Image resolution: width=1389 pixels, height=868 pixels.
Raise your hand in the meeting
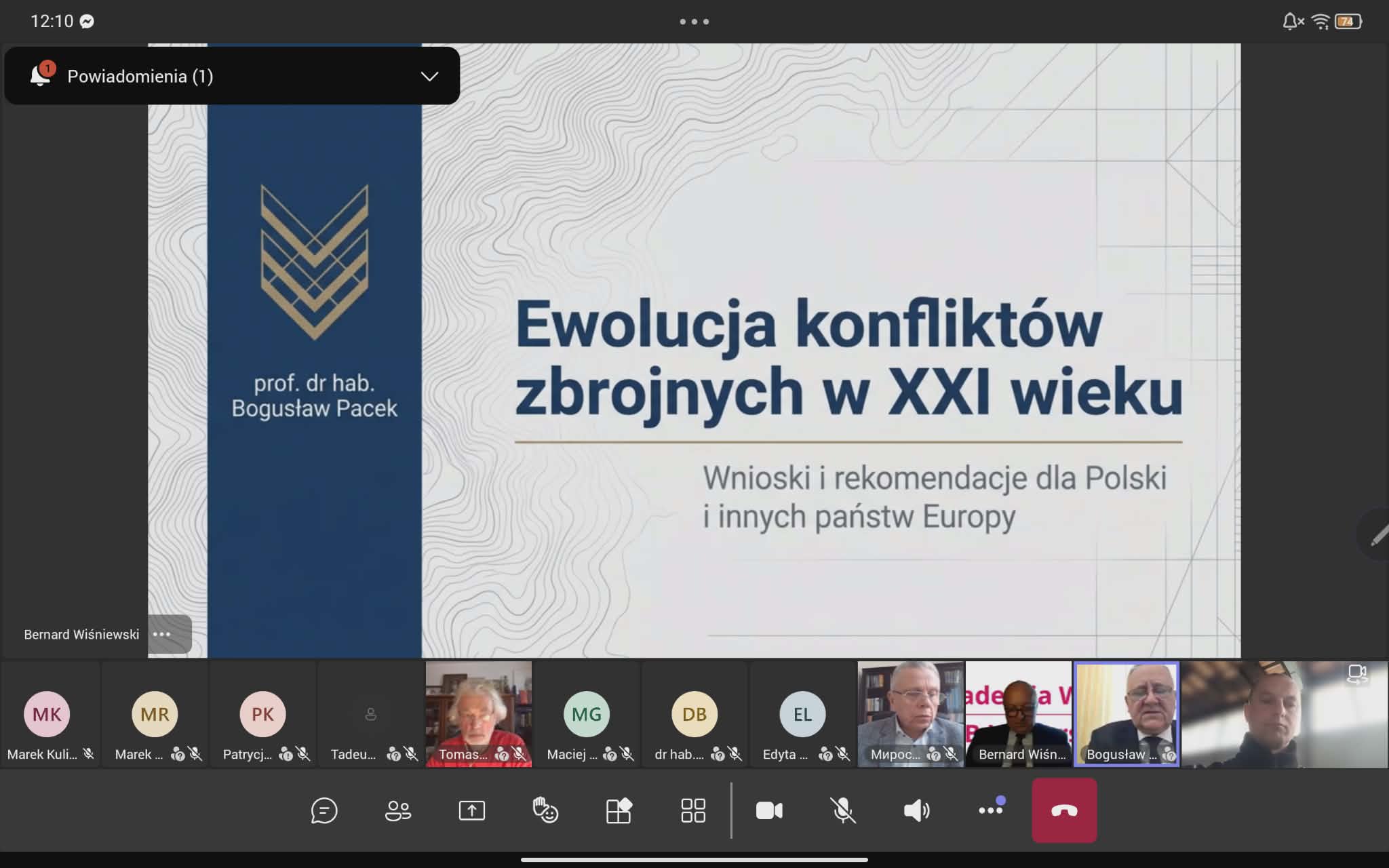pyautogui.click(x=545, y=810)
